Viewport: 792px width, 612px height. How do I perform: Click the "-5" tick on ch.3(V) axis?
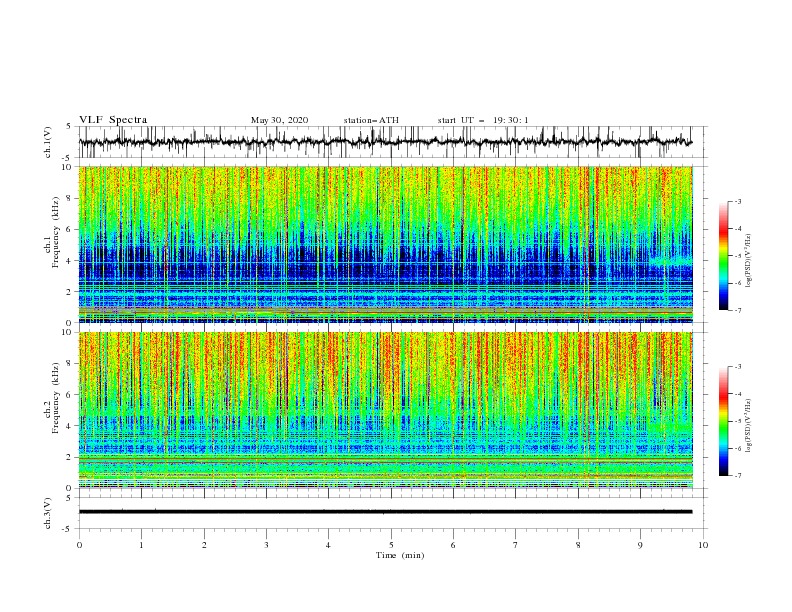[68, 529]
